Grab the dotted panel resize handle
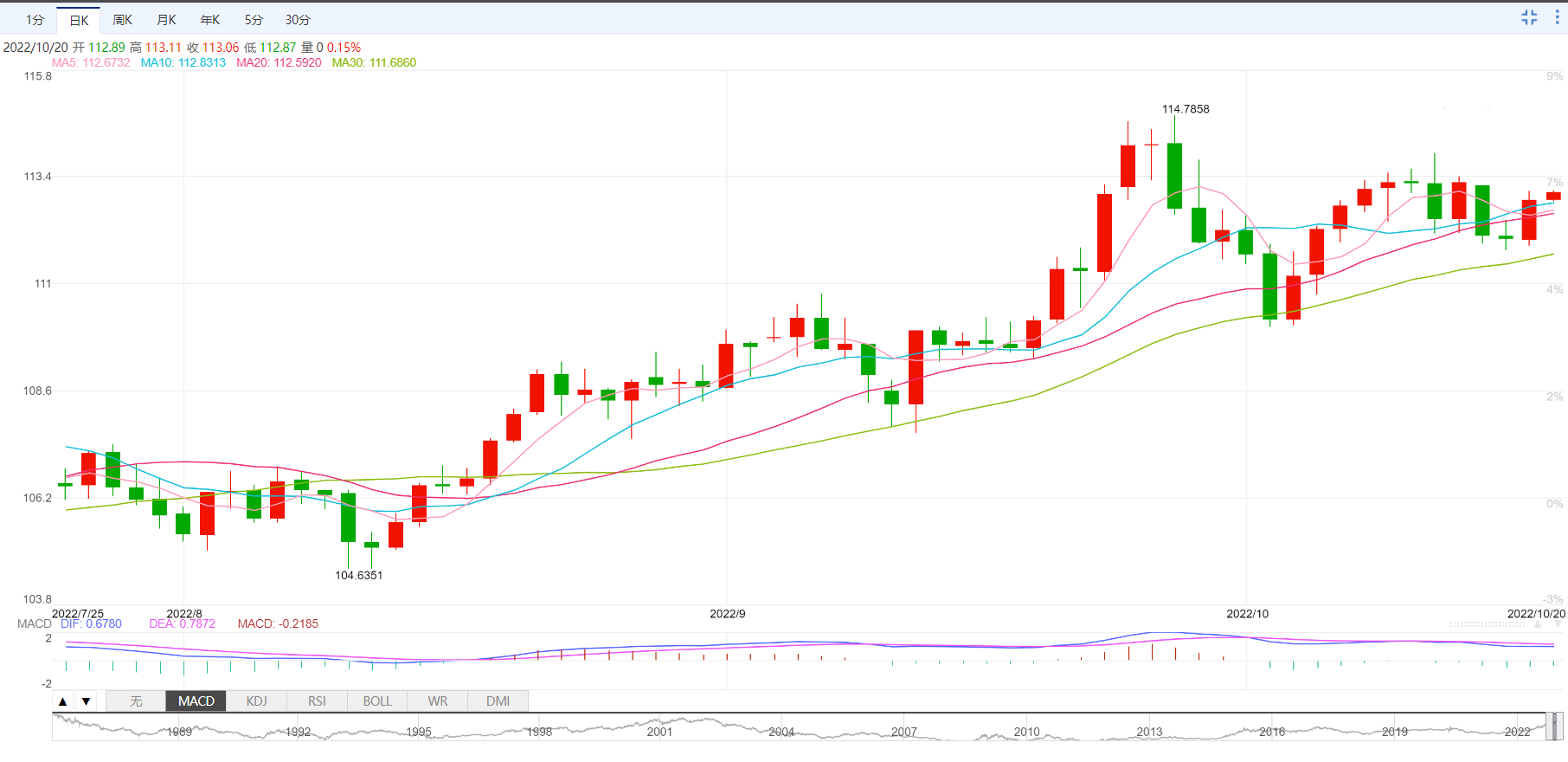Image resolution: width=1568 pixels, height=762 pixels. [x=1487, y=624]
